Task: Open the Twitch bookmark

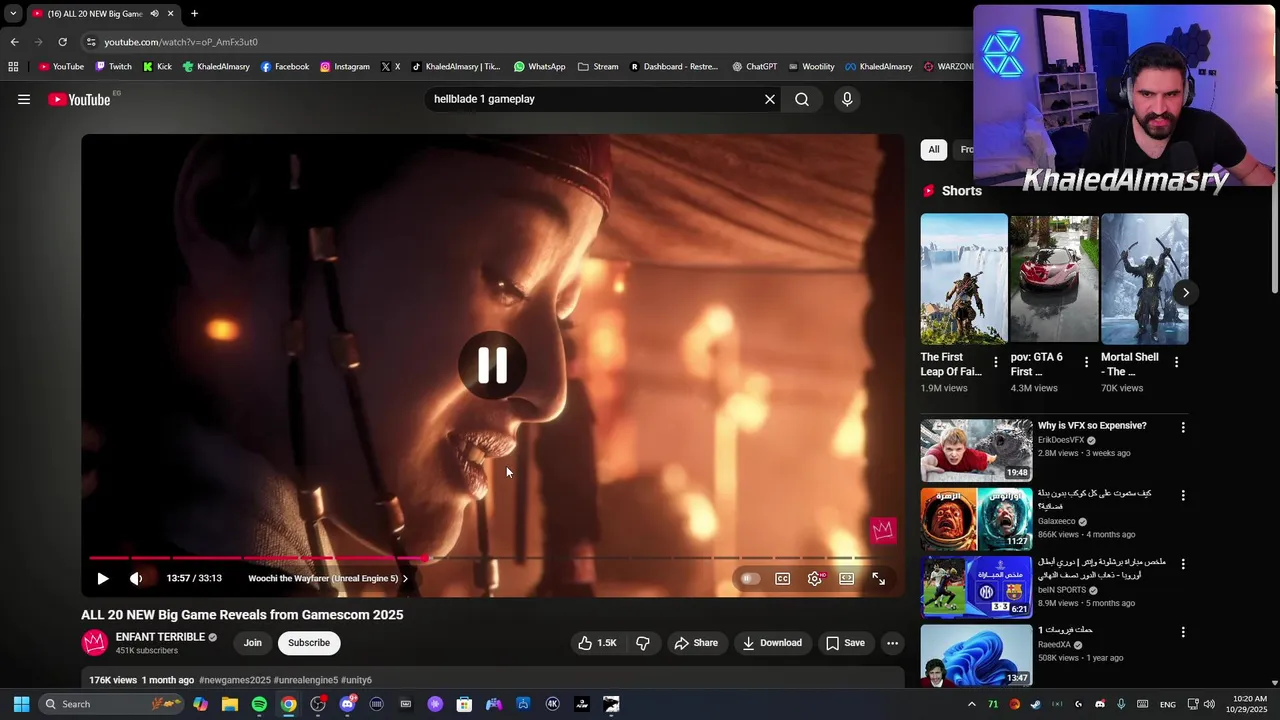Action: 113,67
